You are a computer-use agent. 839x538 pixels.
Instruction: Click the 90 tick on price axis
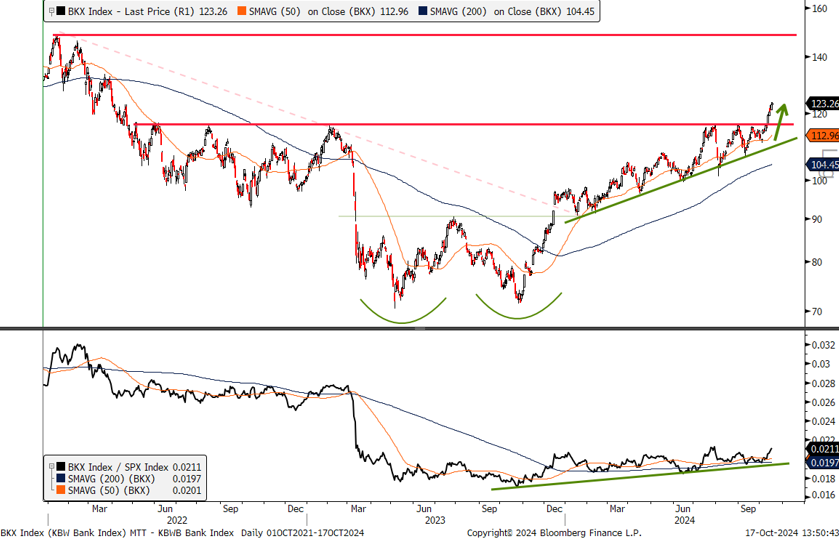click(817, 219)
